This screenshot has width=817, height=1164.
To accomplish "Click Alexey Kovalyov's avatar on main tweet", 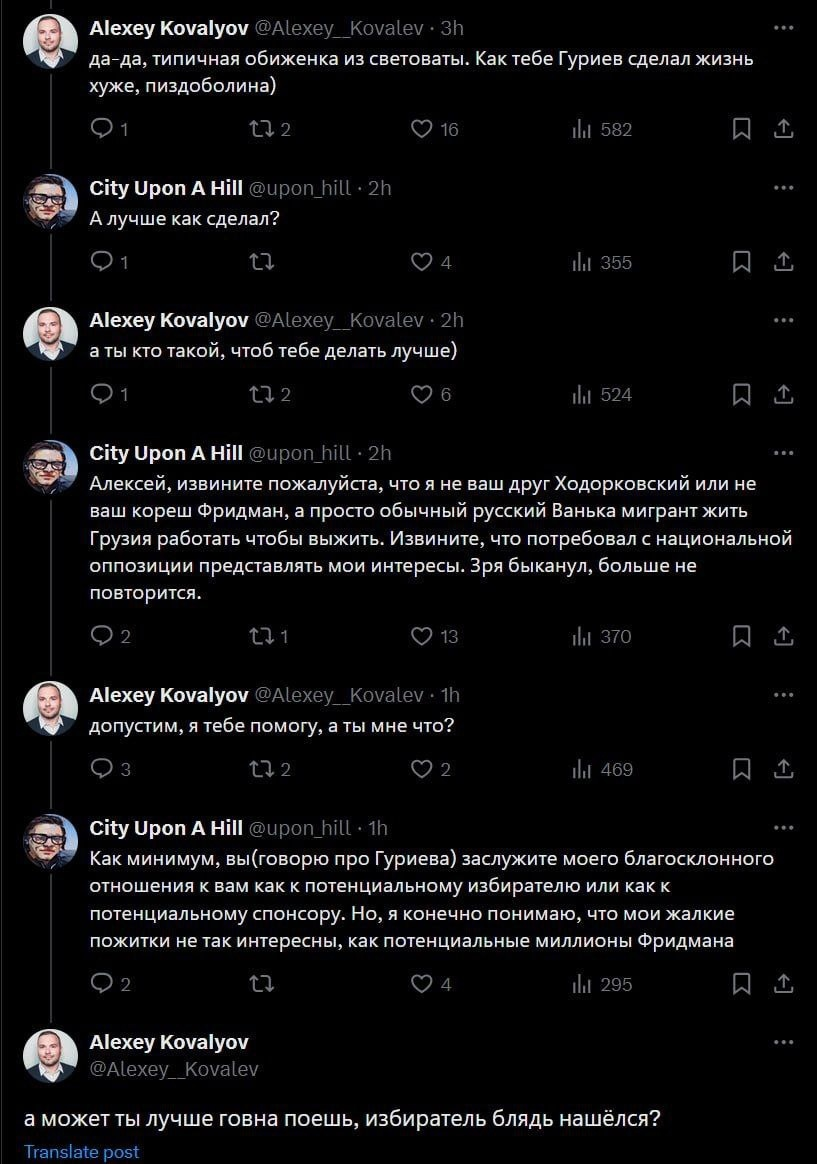I will click(50, 1055).
